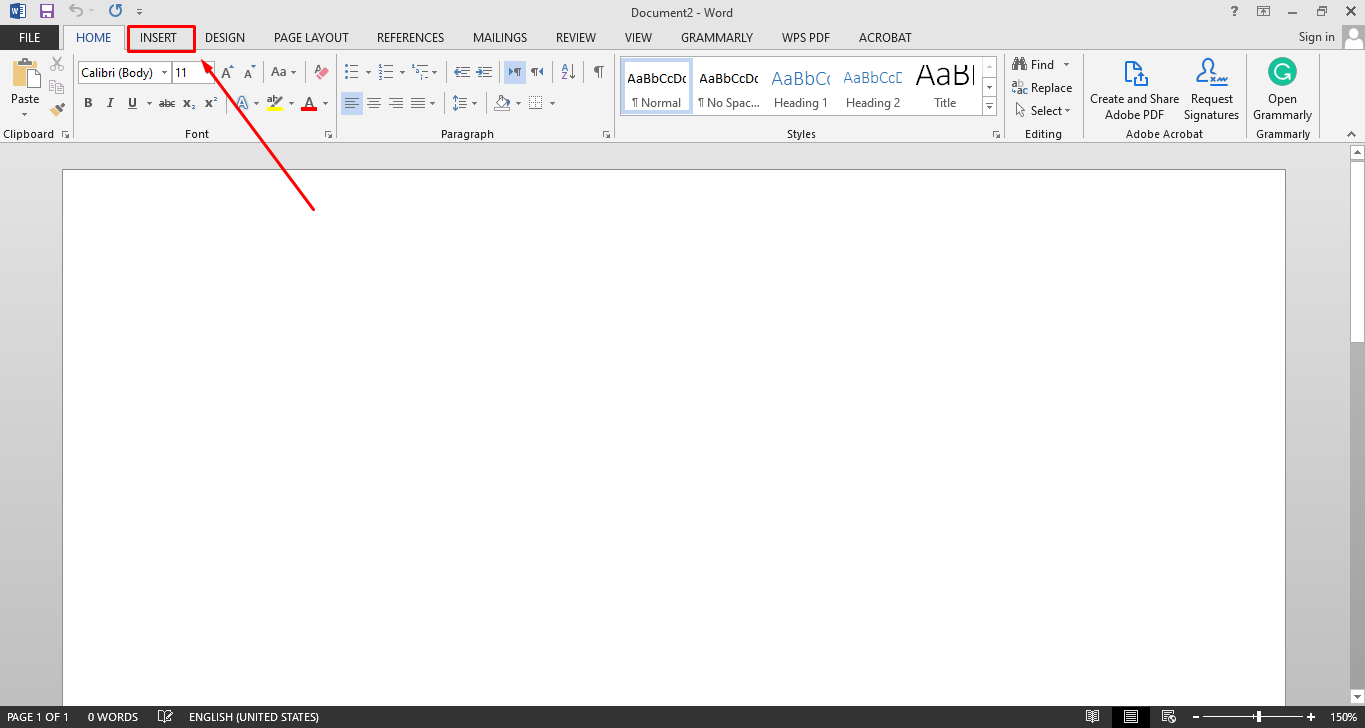Click Sign in at top right
The width and height of the screenshot is (1365, 728).
click(1316, 36)
